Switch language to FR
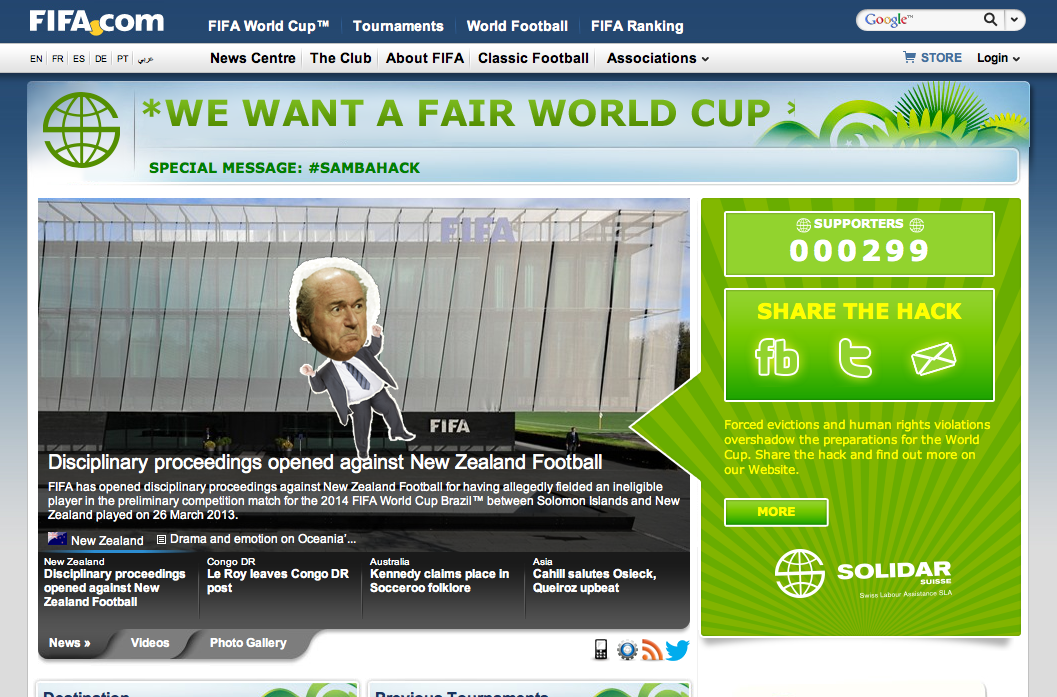The image size is (1057, 697). point(58,59)
